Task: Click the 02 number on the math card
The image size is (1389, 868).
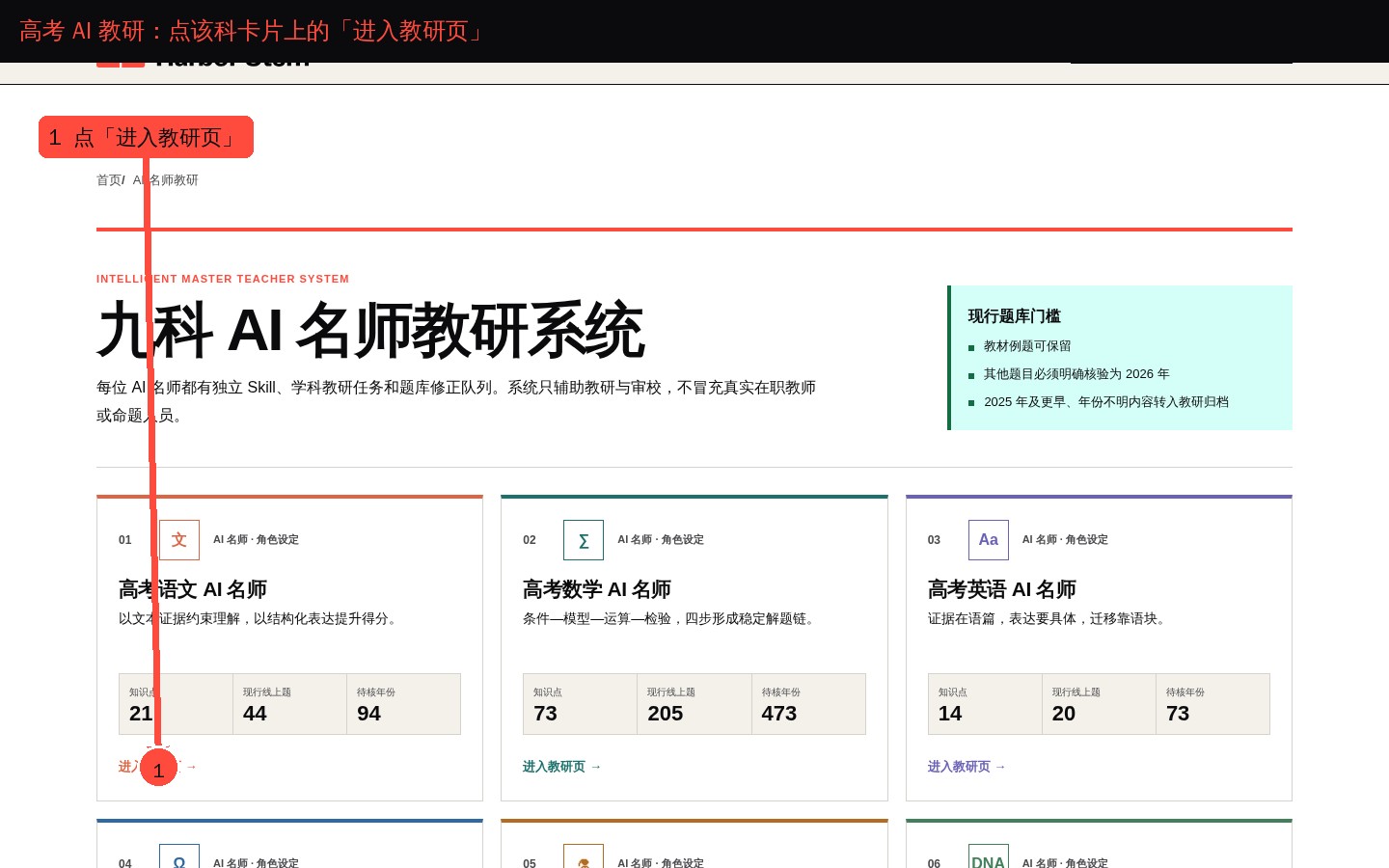Action: click(530, 540)
